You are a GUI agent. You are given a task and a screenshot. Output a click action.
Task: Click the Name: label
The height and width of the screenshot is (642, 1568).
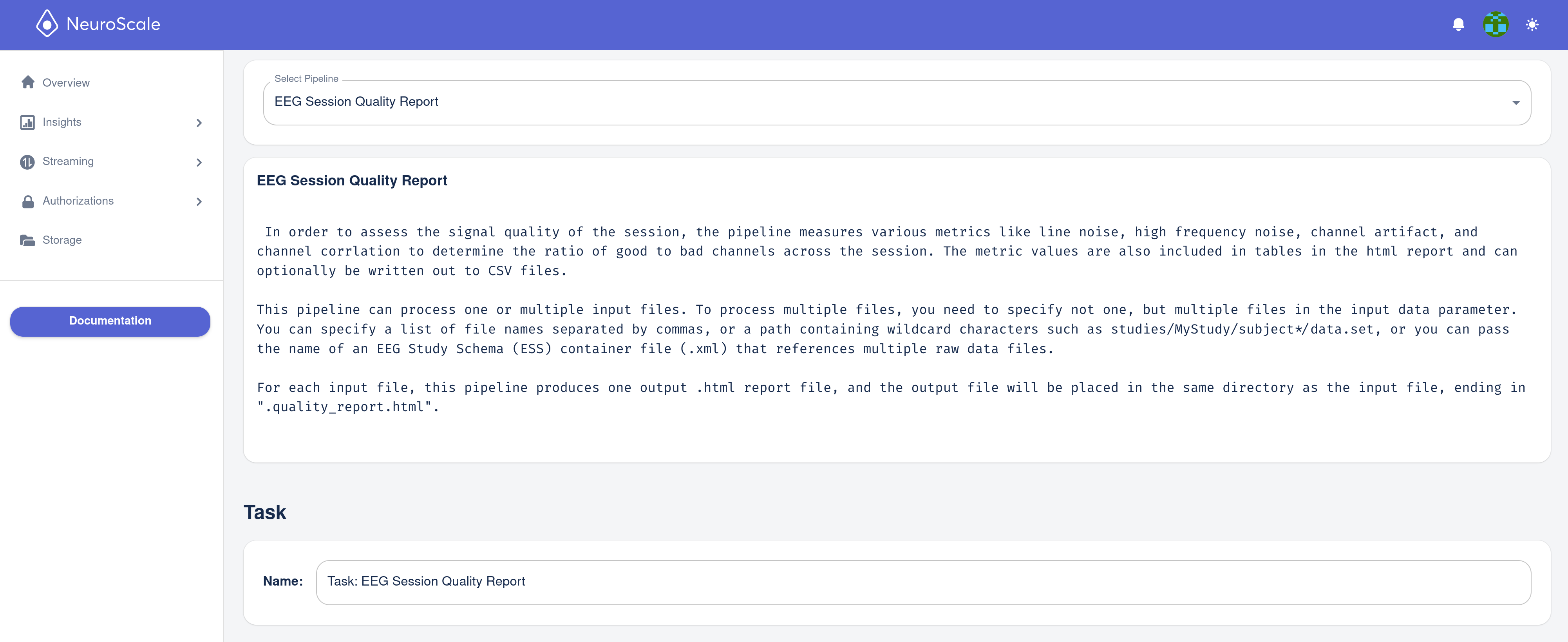[283, 581]
